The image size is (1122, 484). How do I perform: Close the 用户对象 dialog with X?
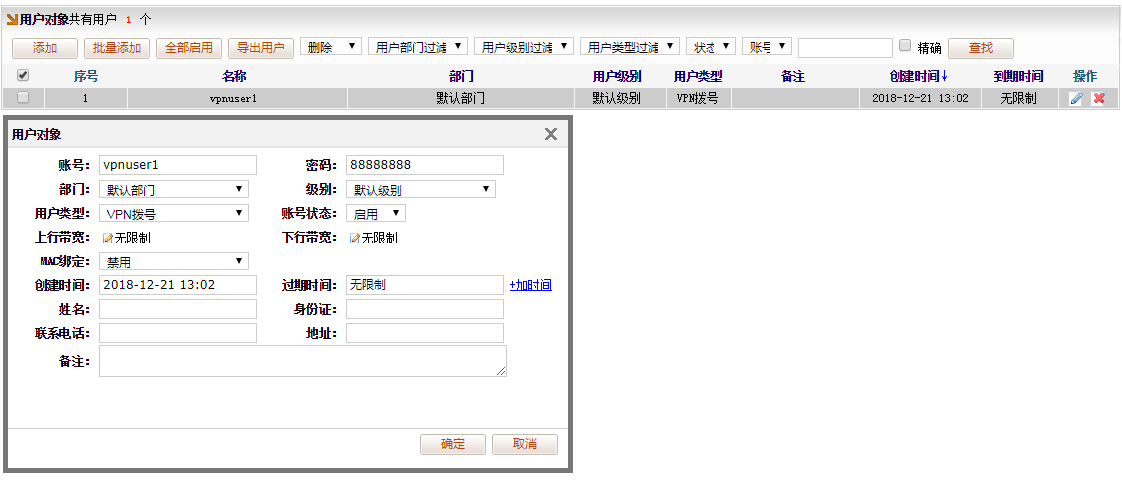tap(550, 134)
